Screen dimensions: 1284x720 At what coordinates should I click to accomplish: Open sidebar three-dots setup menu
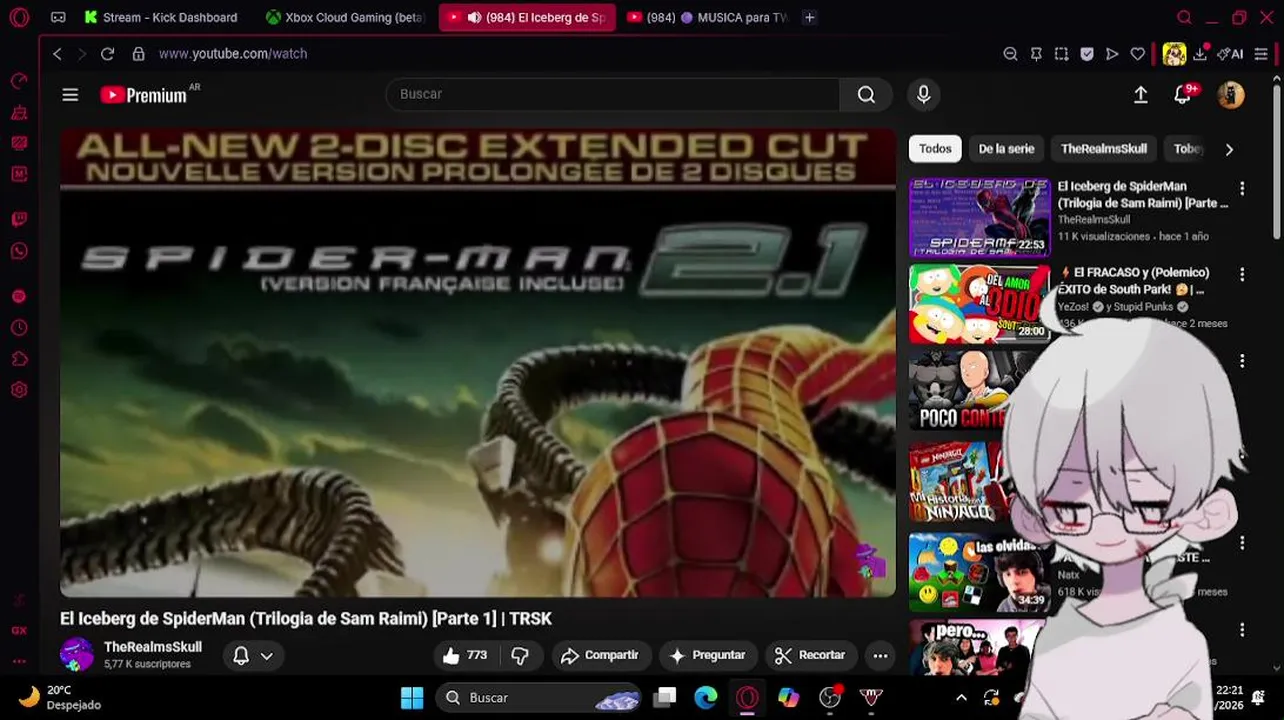(19, 661)
